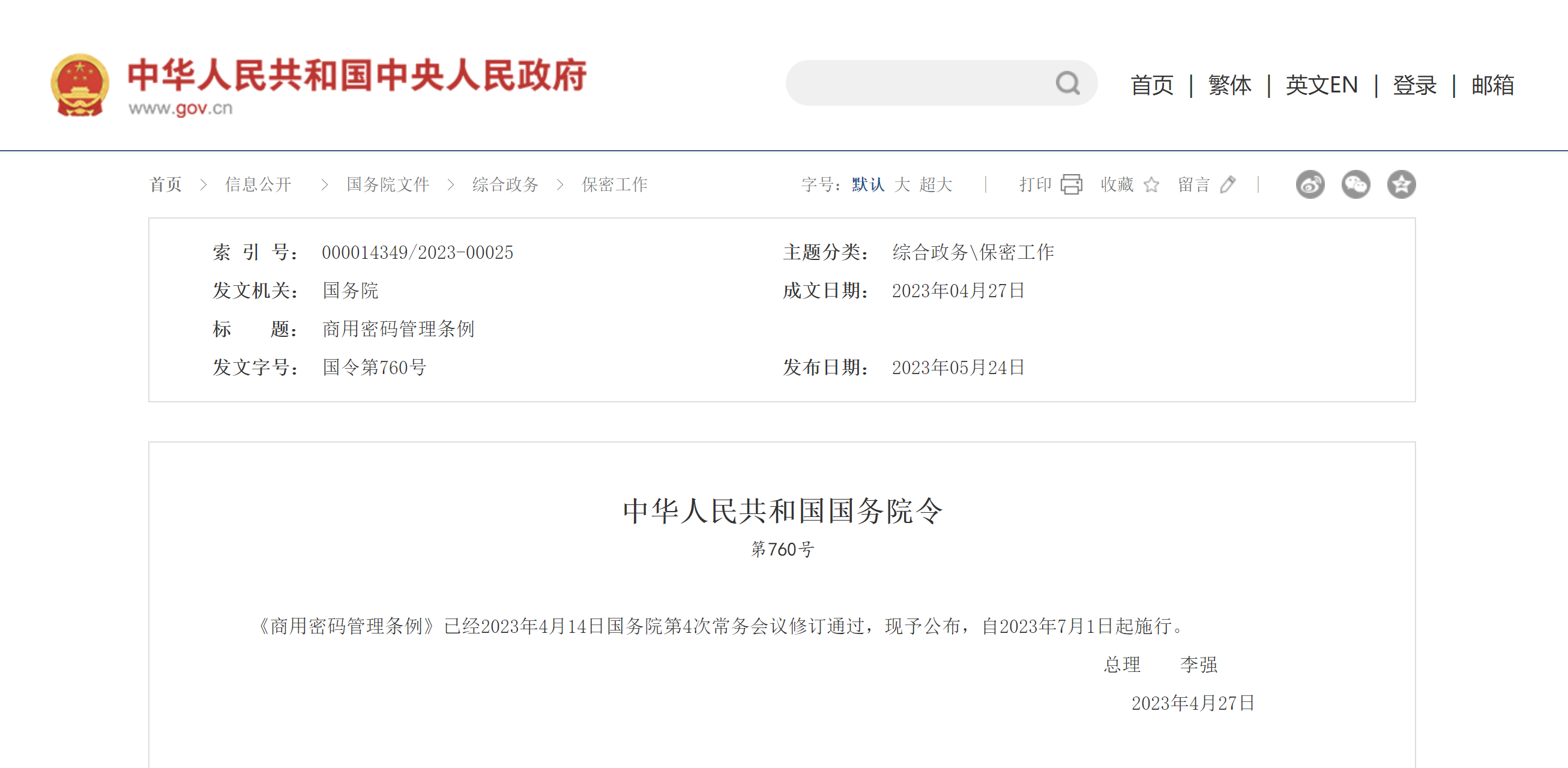The height and width of the screenshot is (768, 1568).
Task: Click title value 商用密码管理条例
Action: point(398,329)
